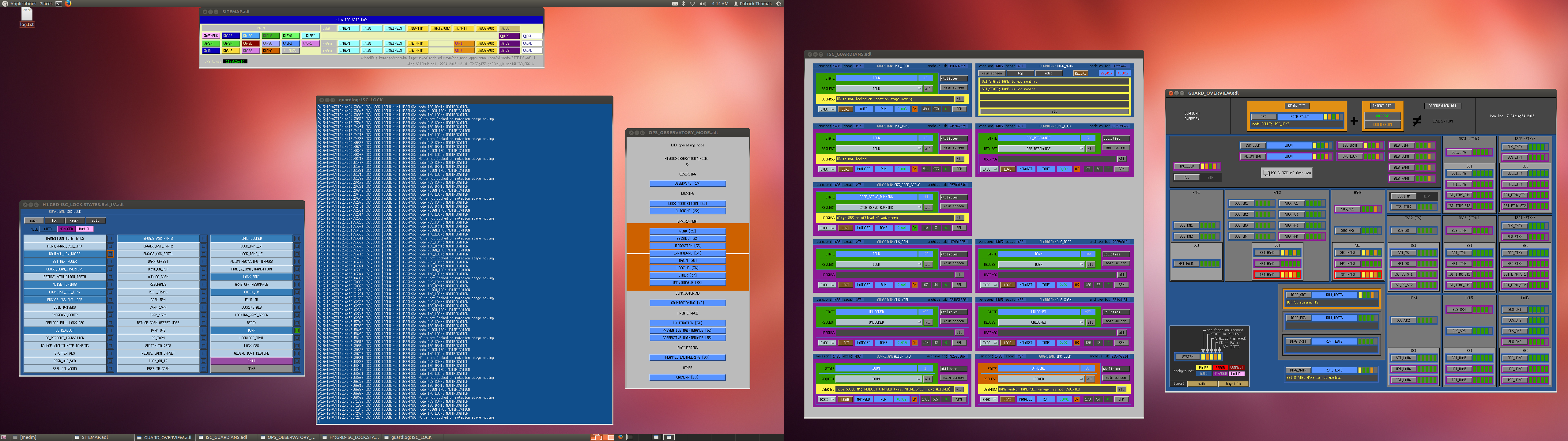Set ISC_LOCK mode to MANAGED
Viewport: 1568px width, 441px height.
[67, 229]
